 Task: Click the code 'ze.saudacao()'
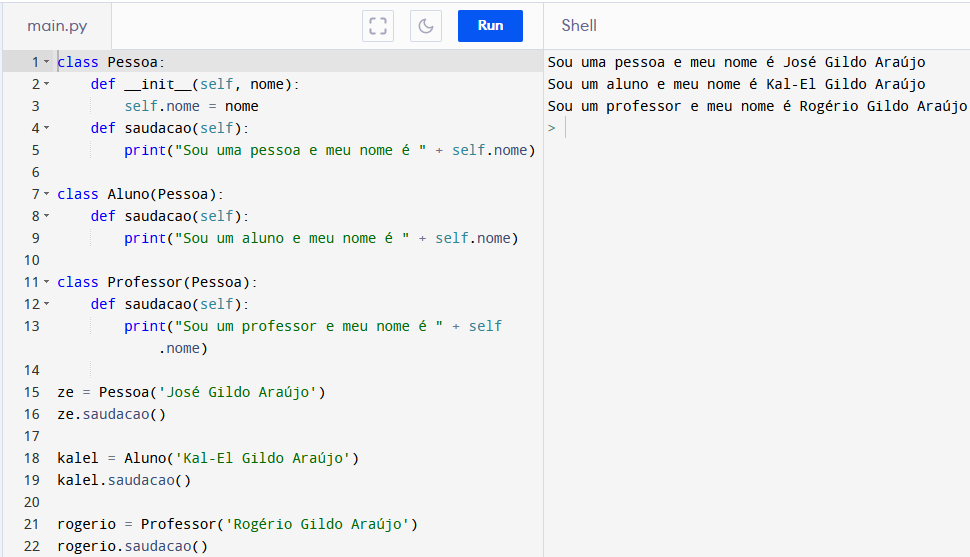click(x=111, y=414)
